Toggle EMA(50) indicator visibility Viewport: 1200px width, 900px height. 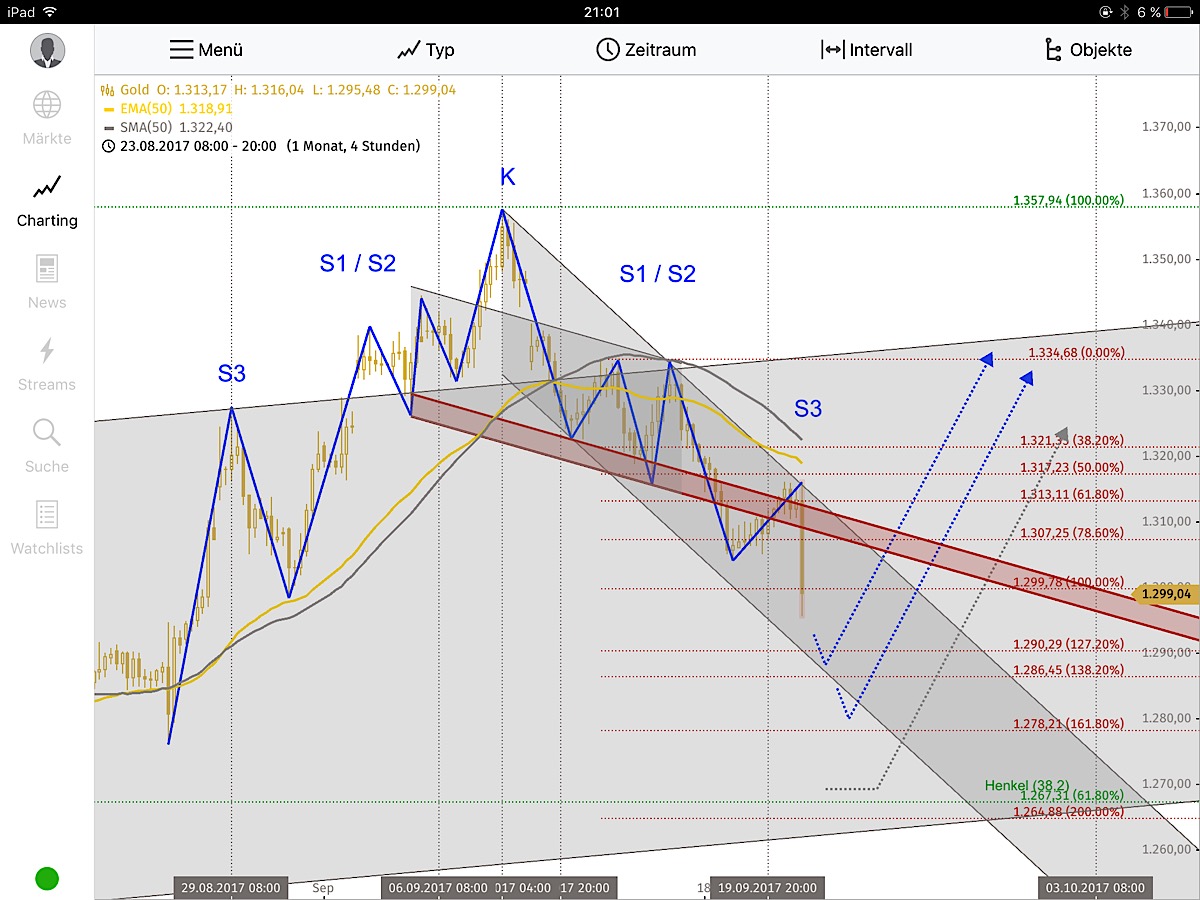click(145, 109)
